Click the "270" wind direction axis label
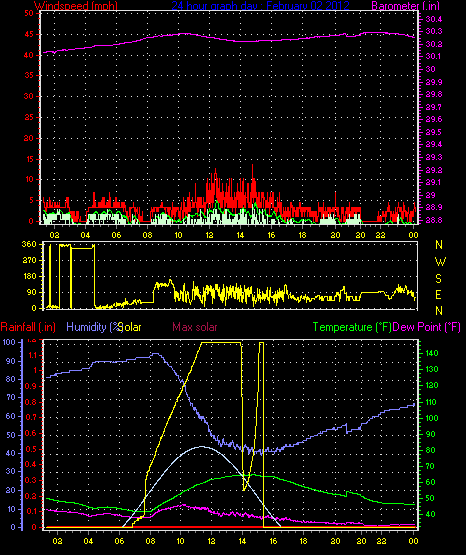The width and height of the screenshot is (466, 555). 29,260
